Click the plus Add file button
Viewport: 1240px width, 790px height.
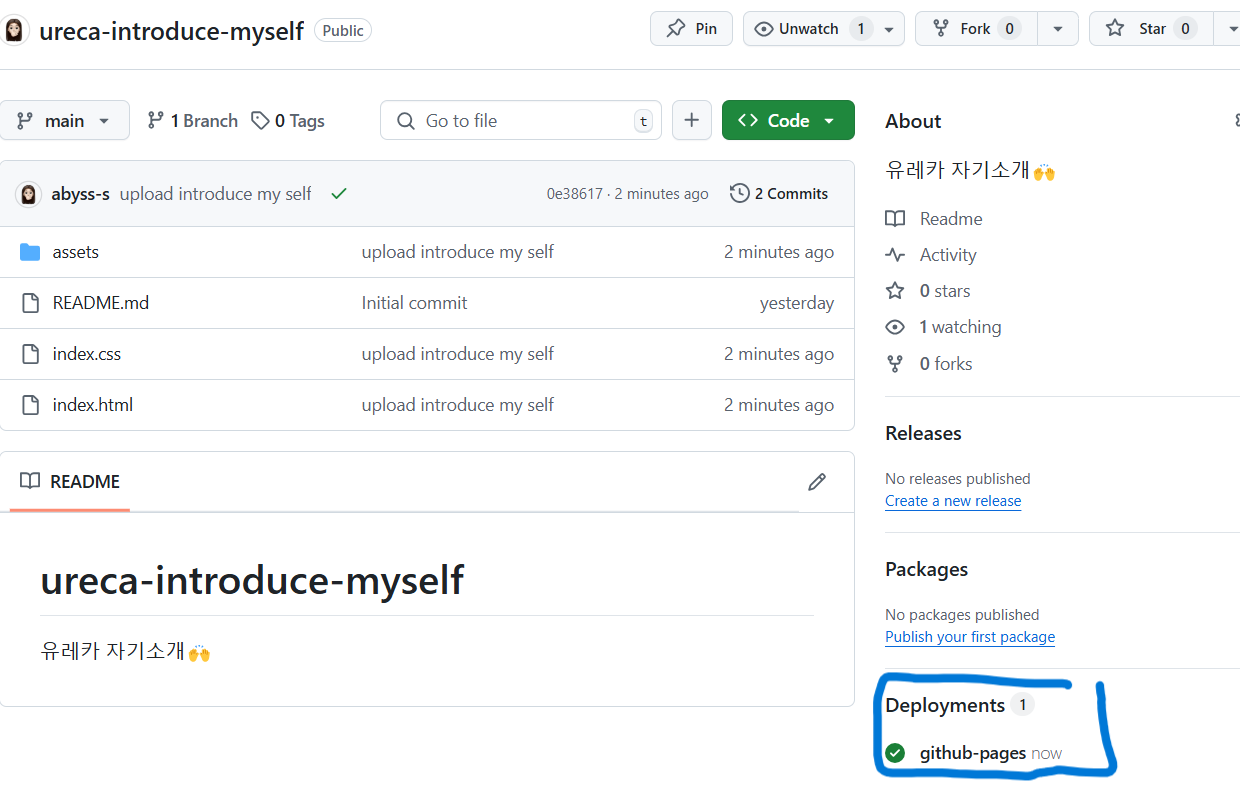click(691, 120)
